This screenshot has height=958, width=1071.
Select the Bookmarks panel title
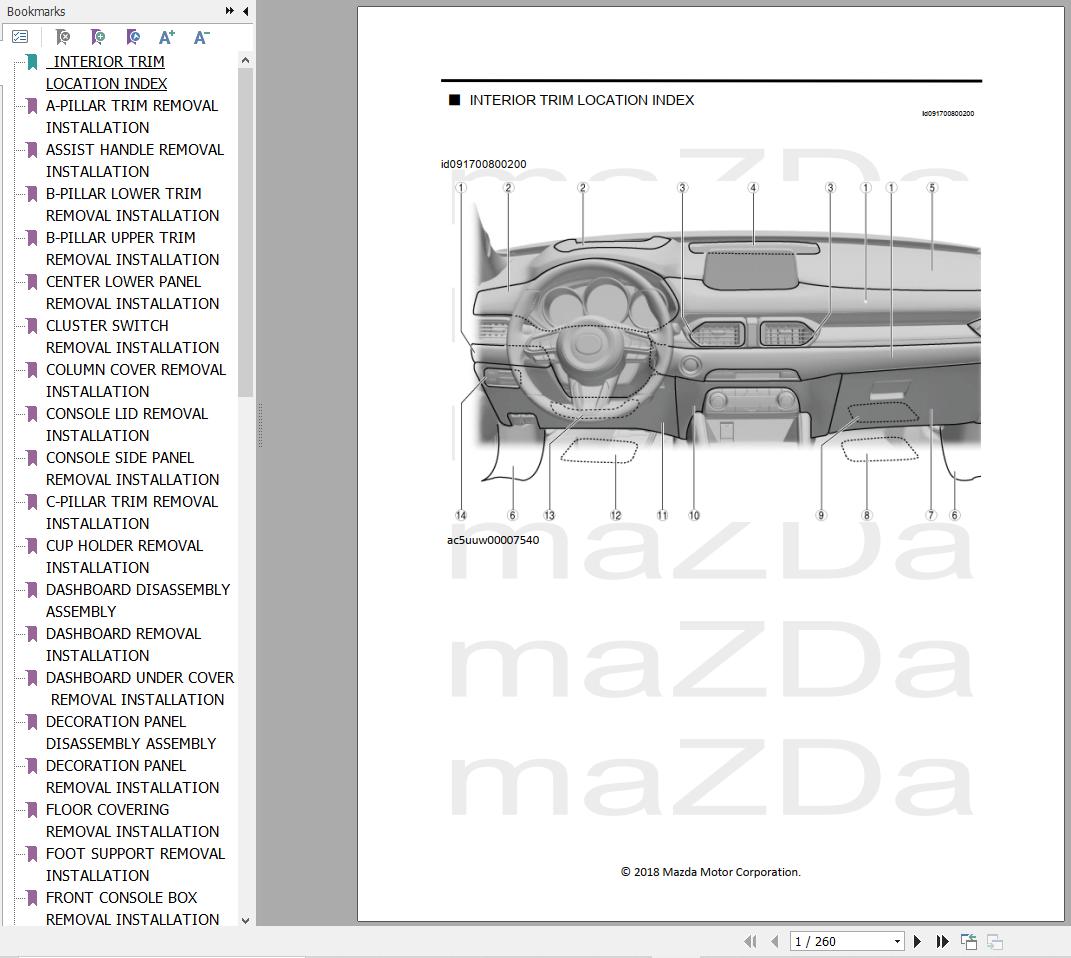point(37,11)
